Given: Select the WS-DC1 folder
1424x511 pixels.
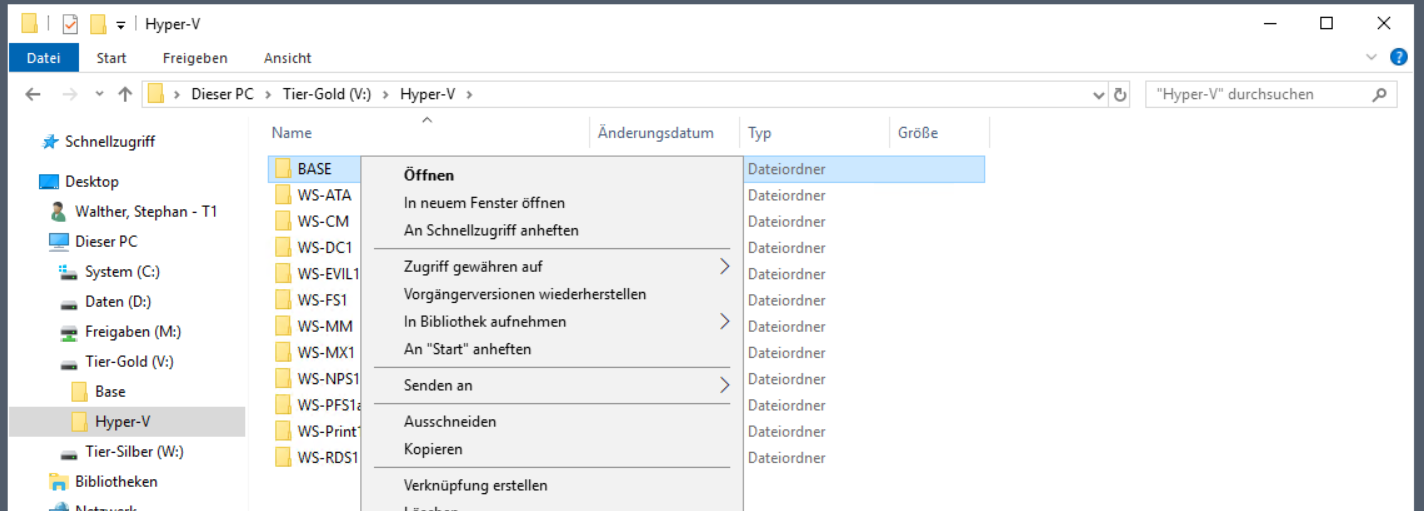Looking at the screenshot, I should click(325, 247).
